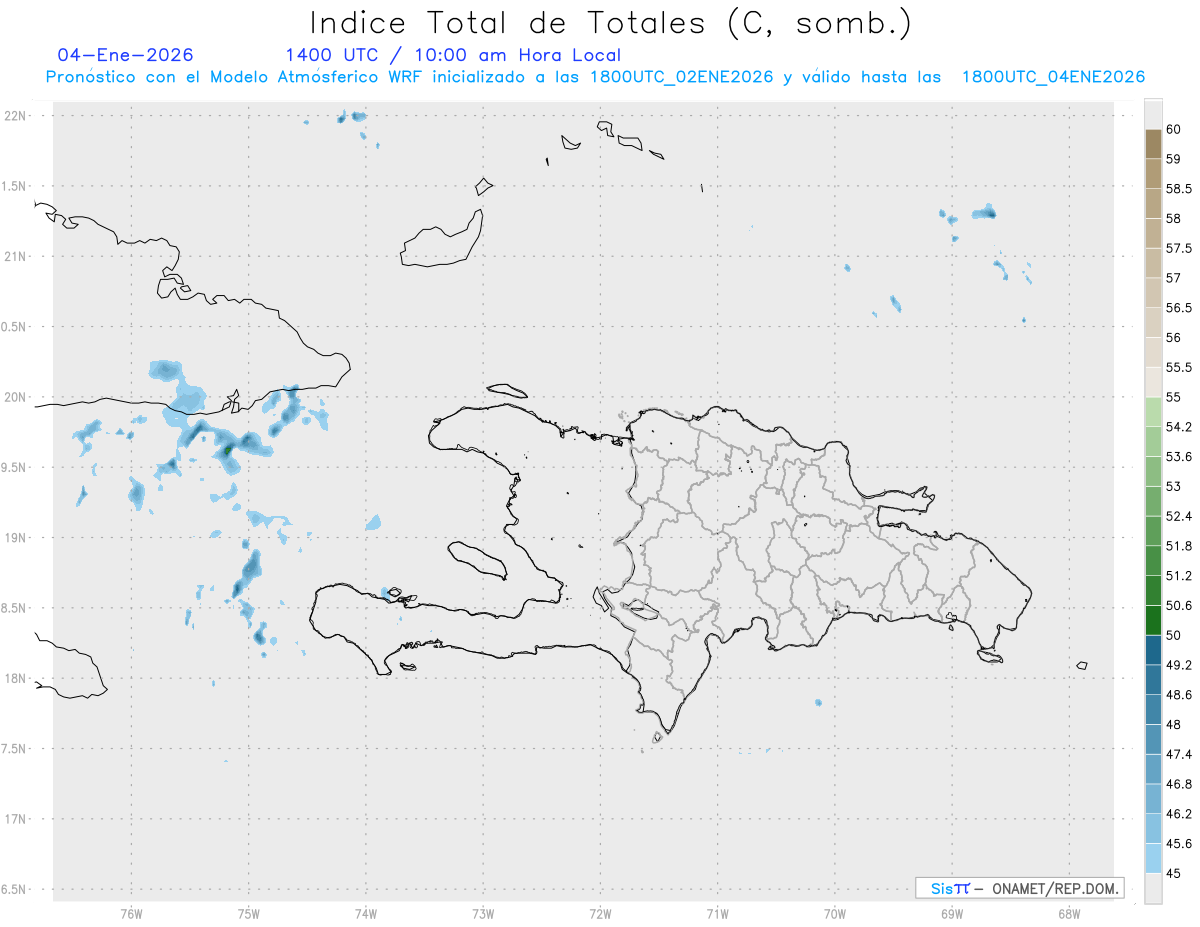Click the '53.6' colorbar value
The image size is (1200, 927).
pyautogui.click(x=1178, y=457)
